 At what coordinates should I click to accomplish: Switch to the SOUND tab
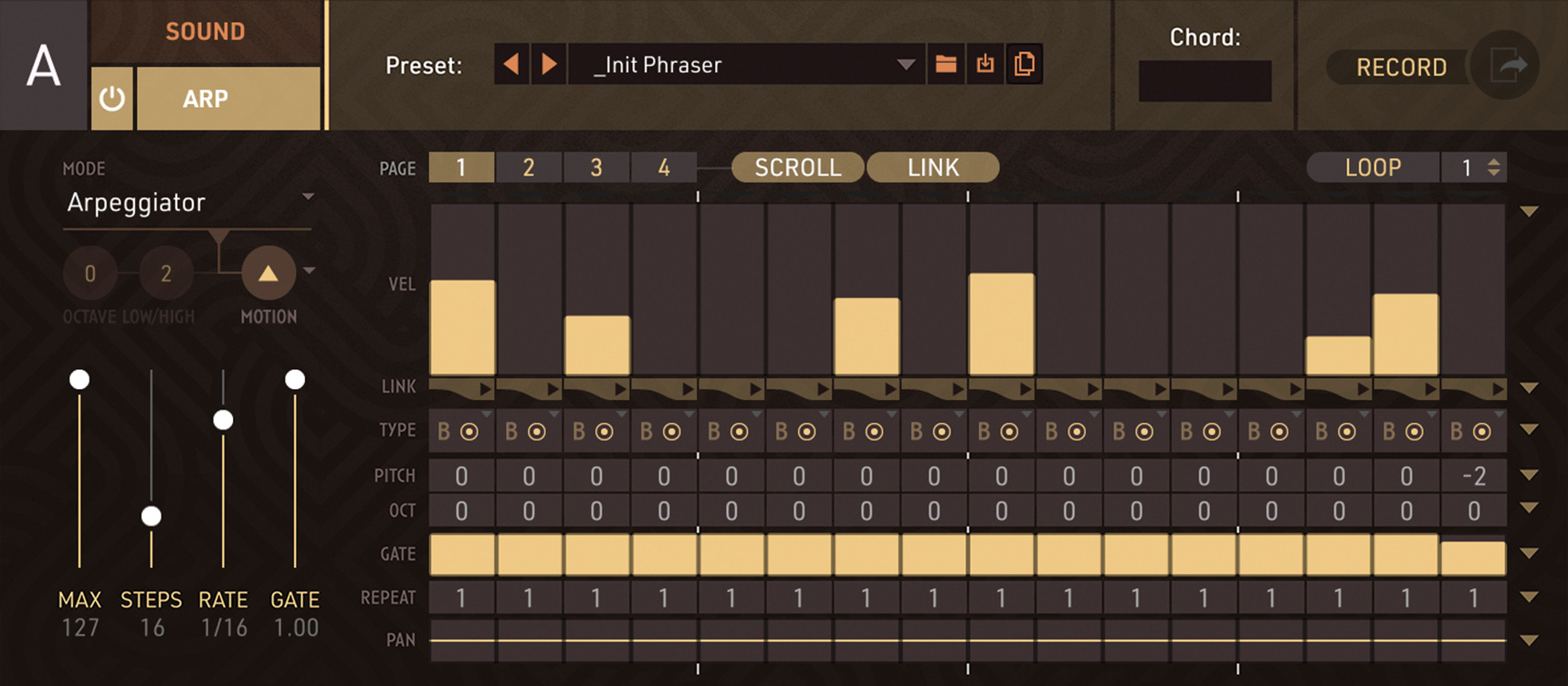coord(205,31)
